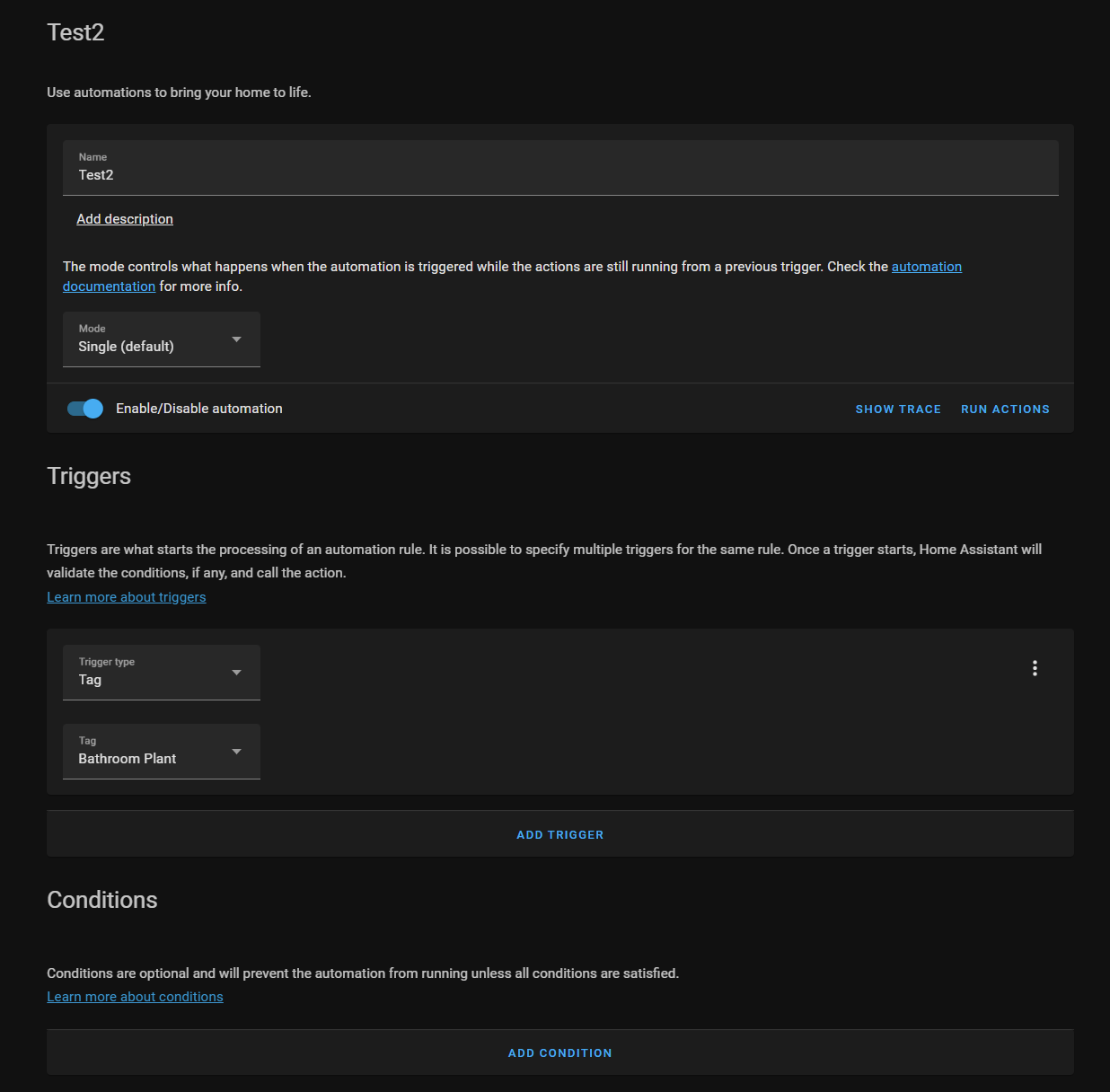
Task: Click the Name input field
Action: 560,168
